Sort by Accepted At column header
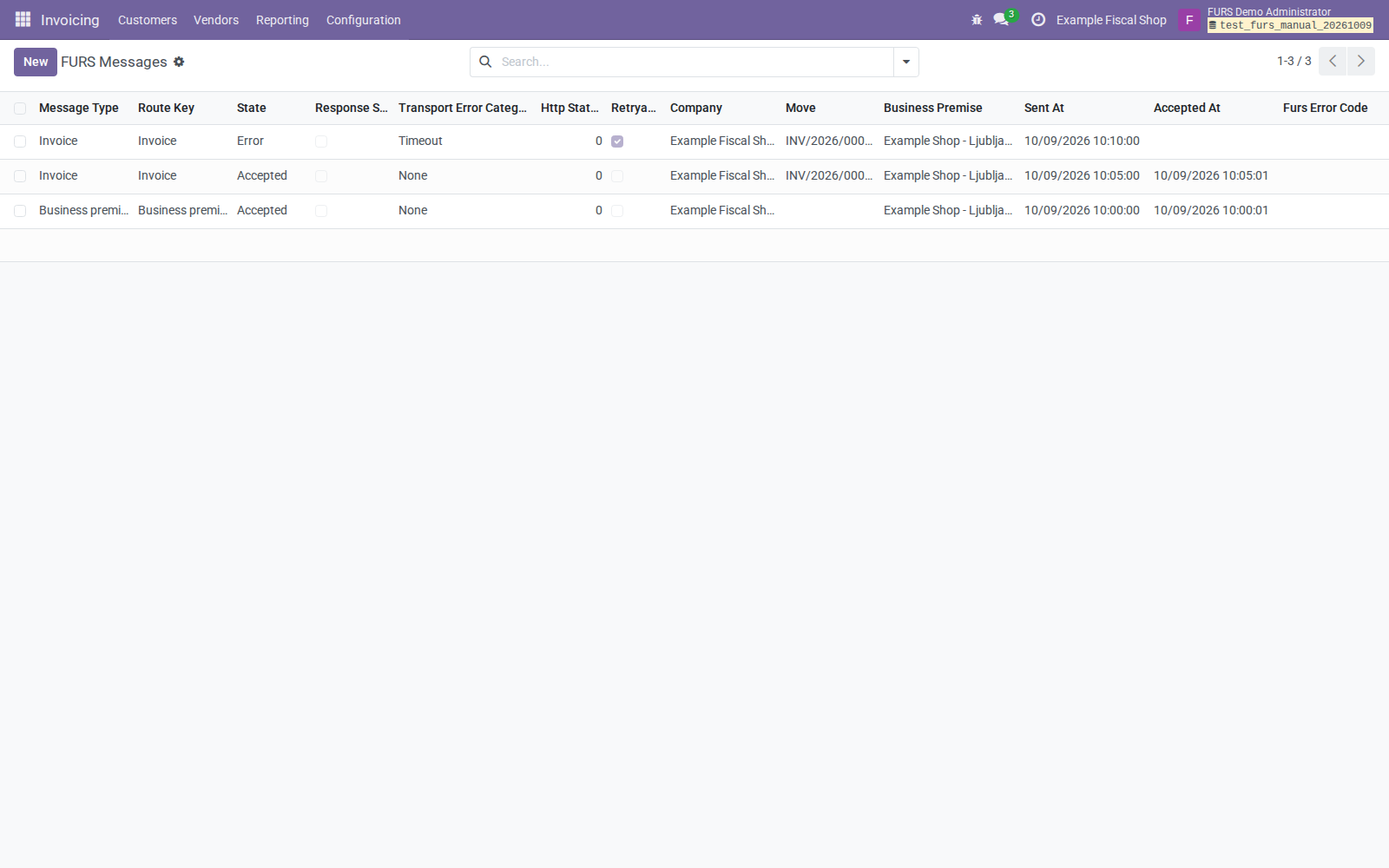 click(x=1187, y=108)
